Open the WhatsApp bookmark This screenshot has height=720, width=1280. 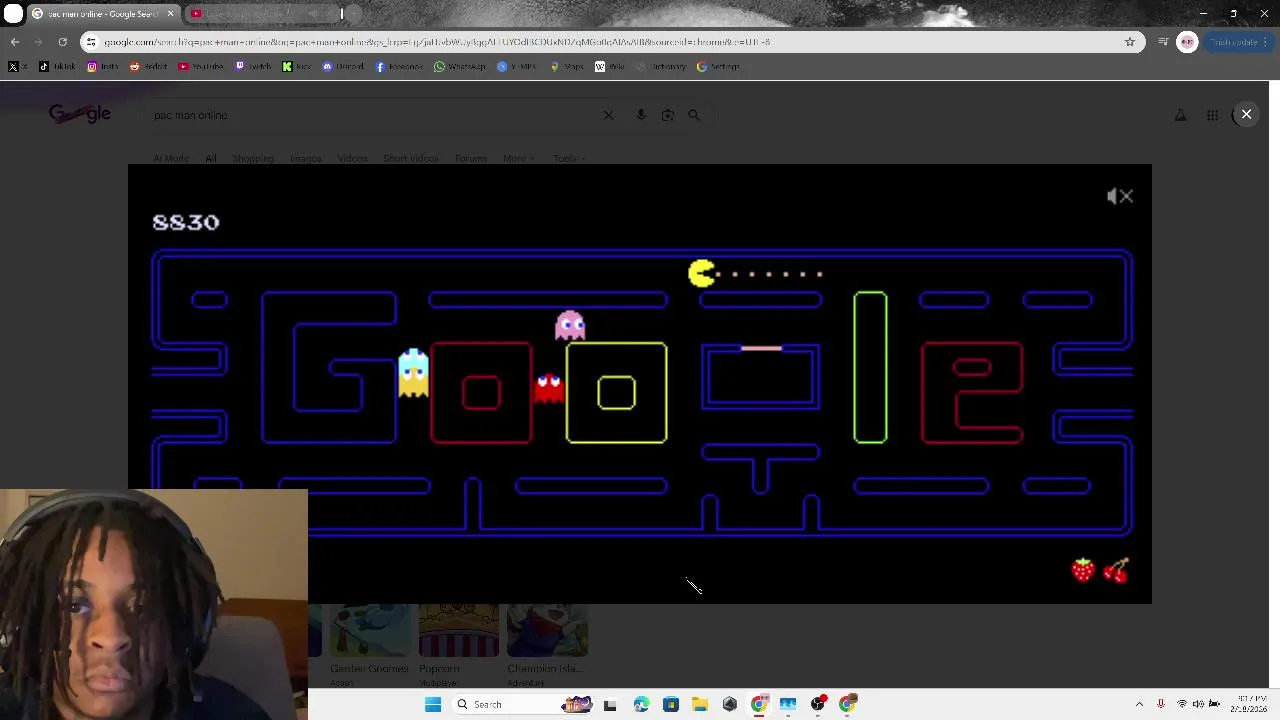click(460, 67)
